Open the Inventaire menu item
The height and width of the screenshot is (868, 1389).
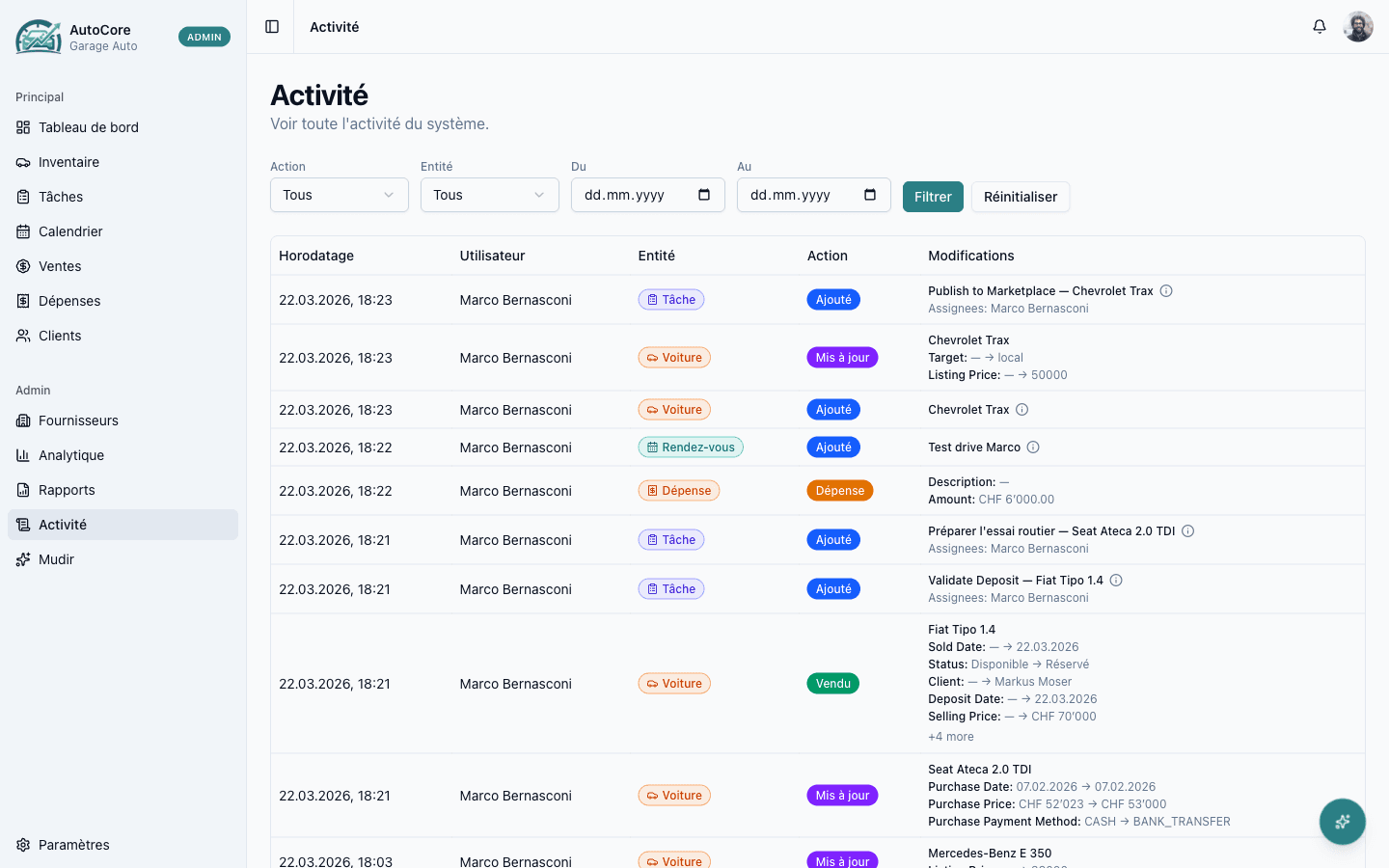68,162
